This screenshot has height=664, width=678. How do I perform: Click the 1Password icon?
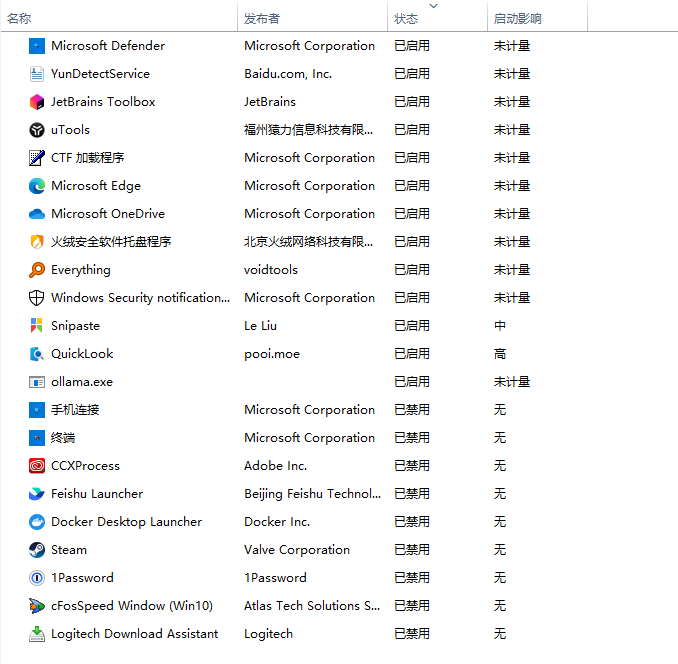[37, 578]
